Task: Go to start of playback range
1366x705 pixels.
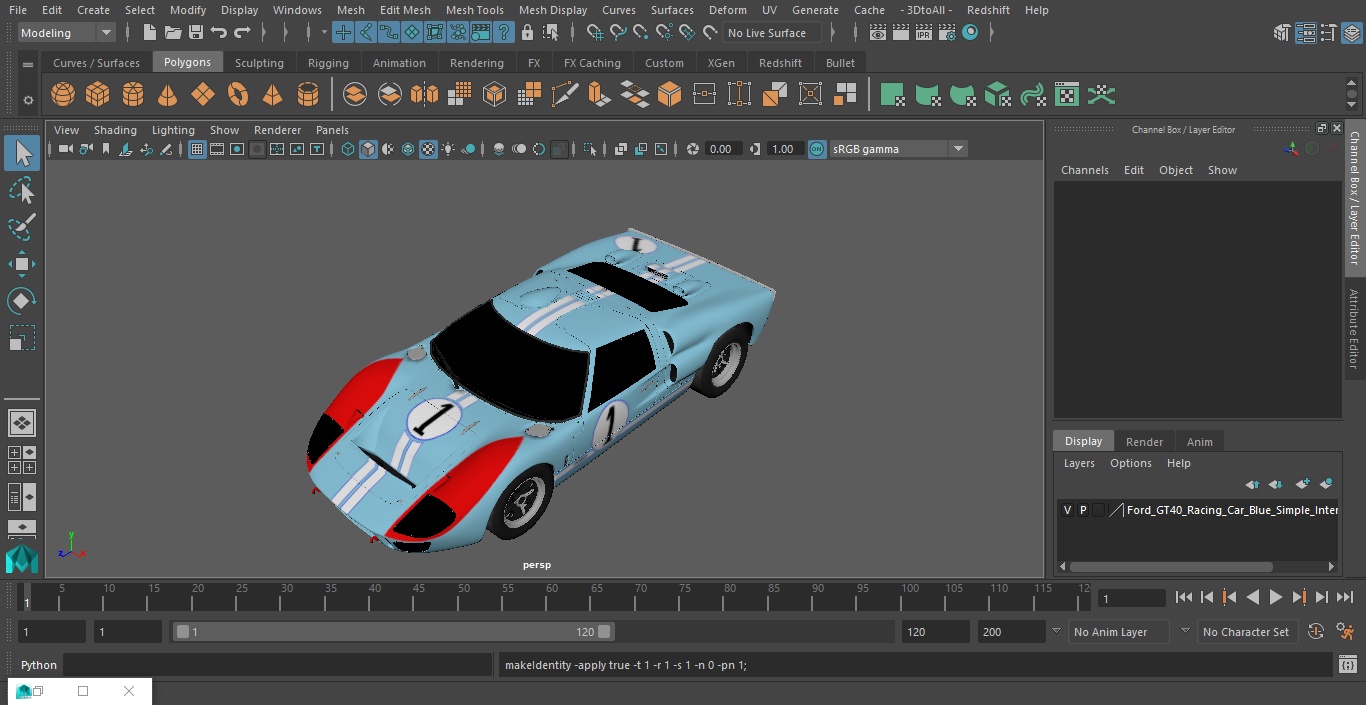Action: (x=1183, y=597)
